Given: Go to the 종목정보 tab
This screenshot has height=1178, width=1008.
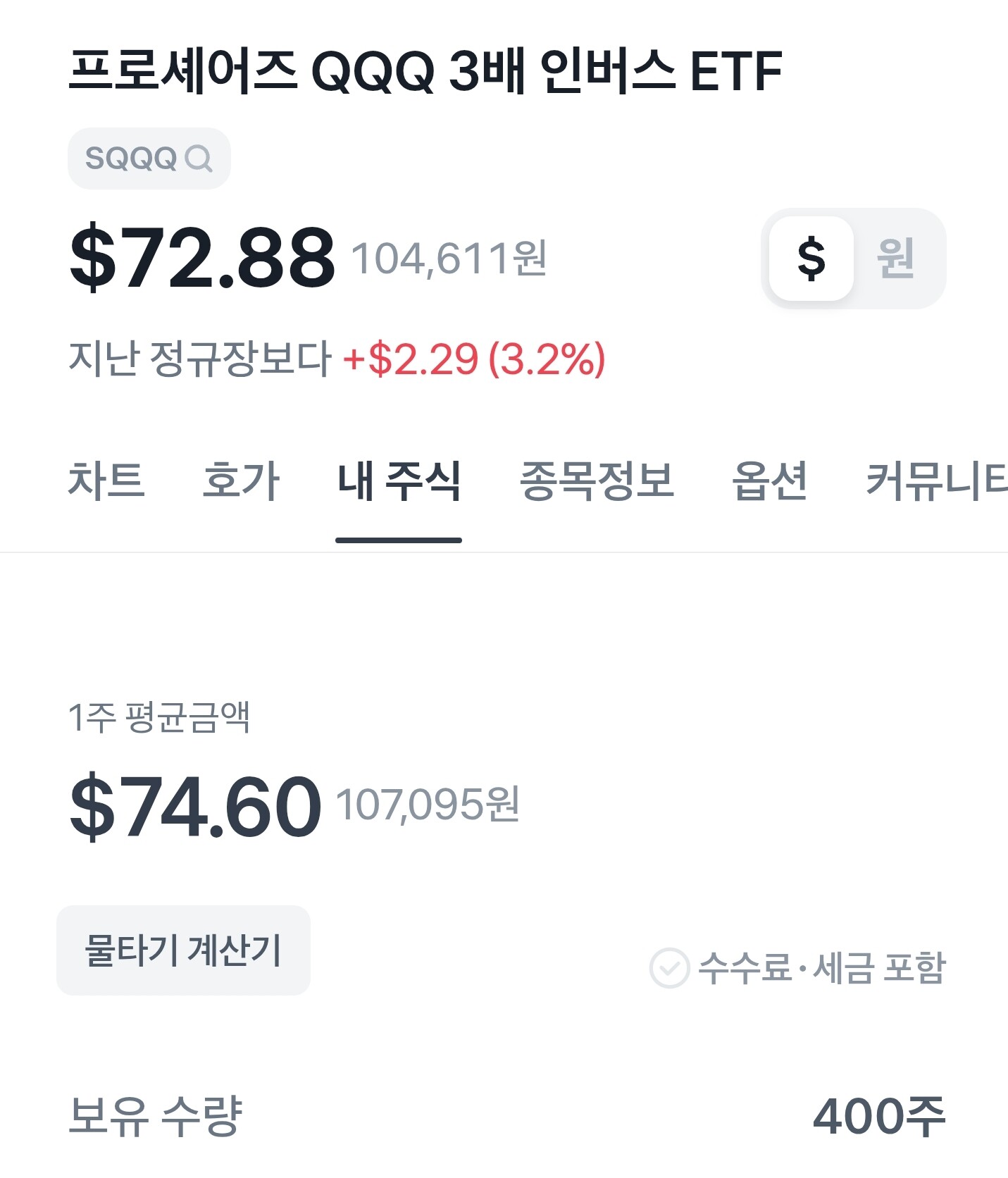Looking at the screenshot, I should [597, 481].
